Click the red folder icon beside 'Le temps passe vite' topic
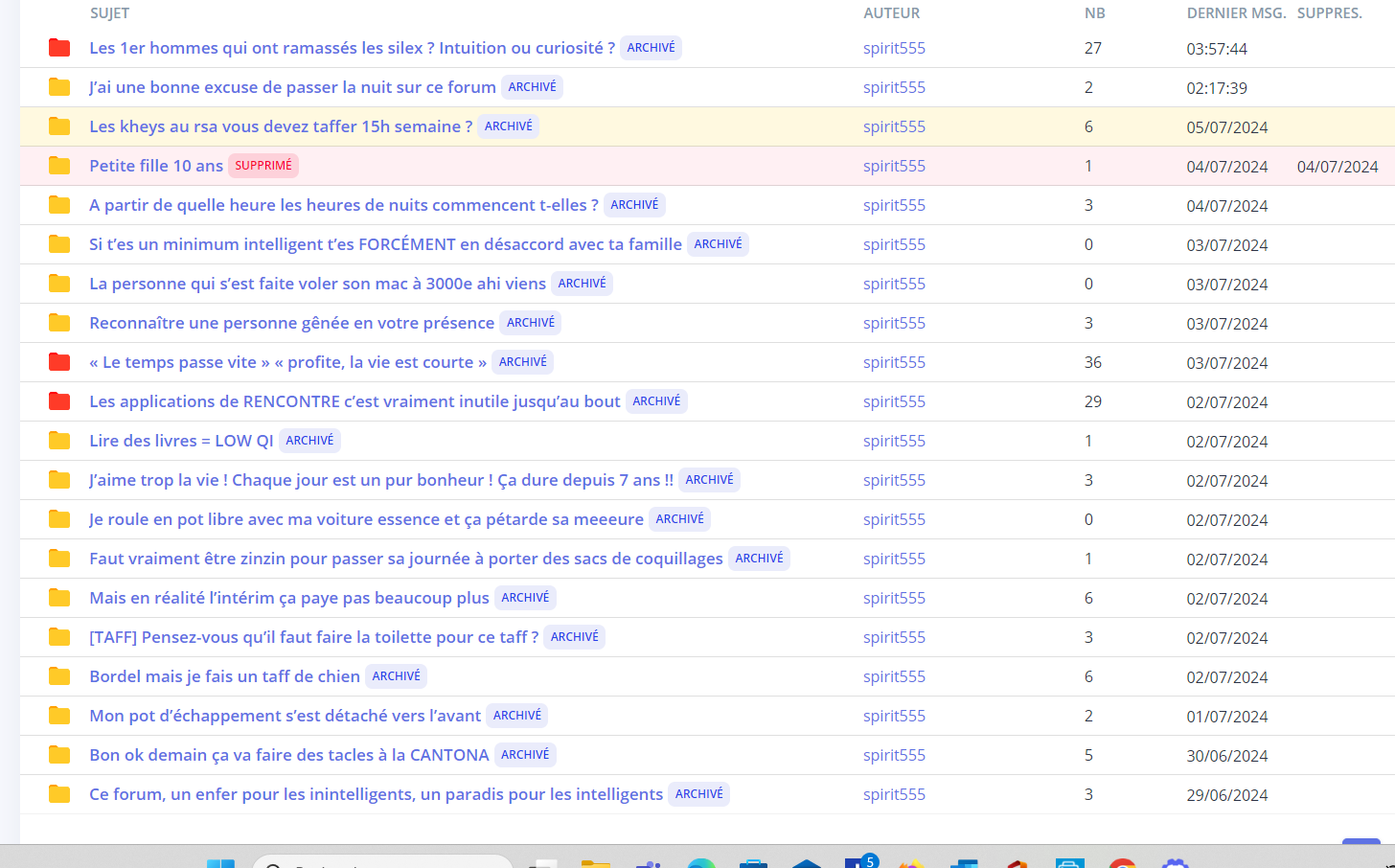 pos(59,362)
